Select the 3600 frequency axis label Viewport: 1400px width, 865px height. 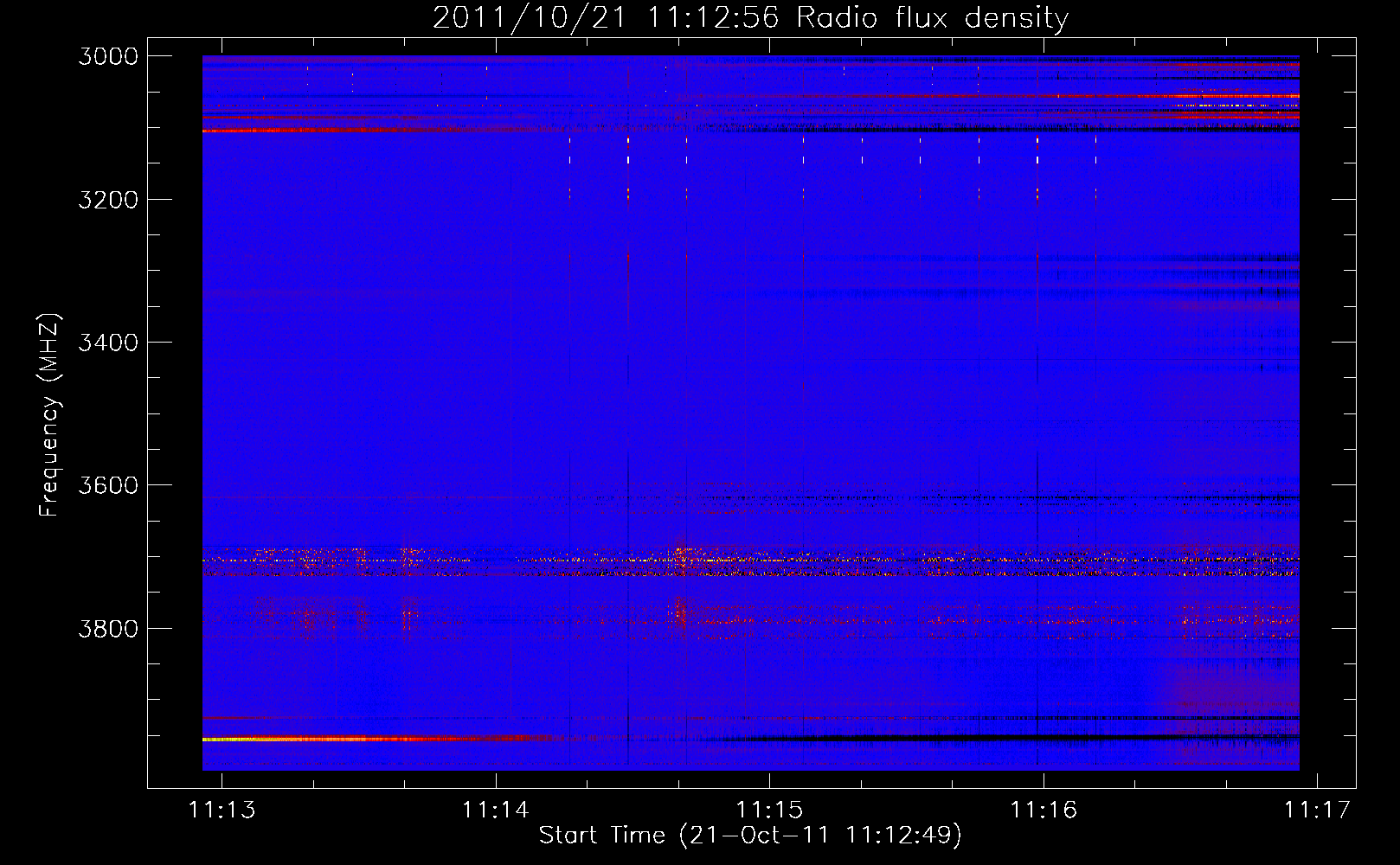108,485
